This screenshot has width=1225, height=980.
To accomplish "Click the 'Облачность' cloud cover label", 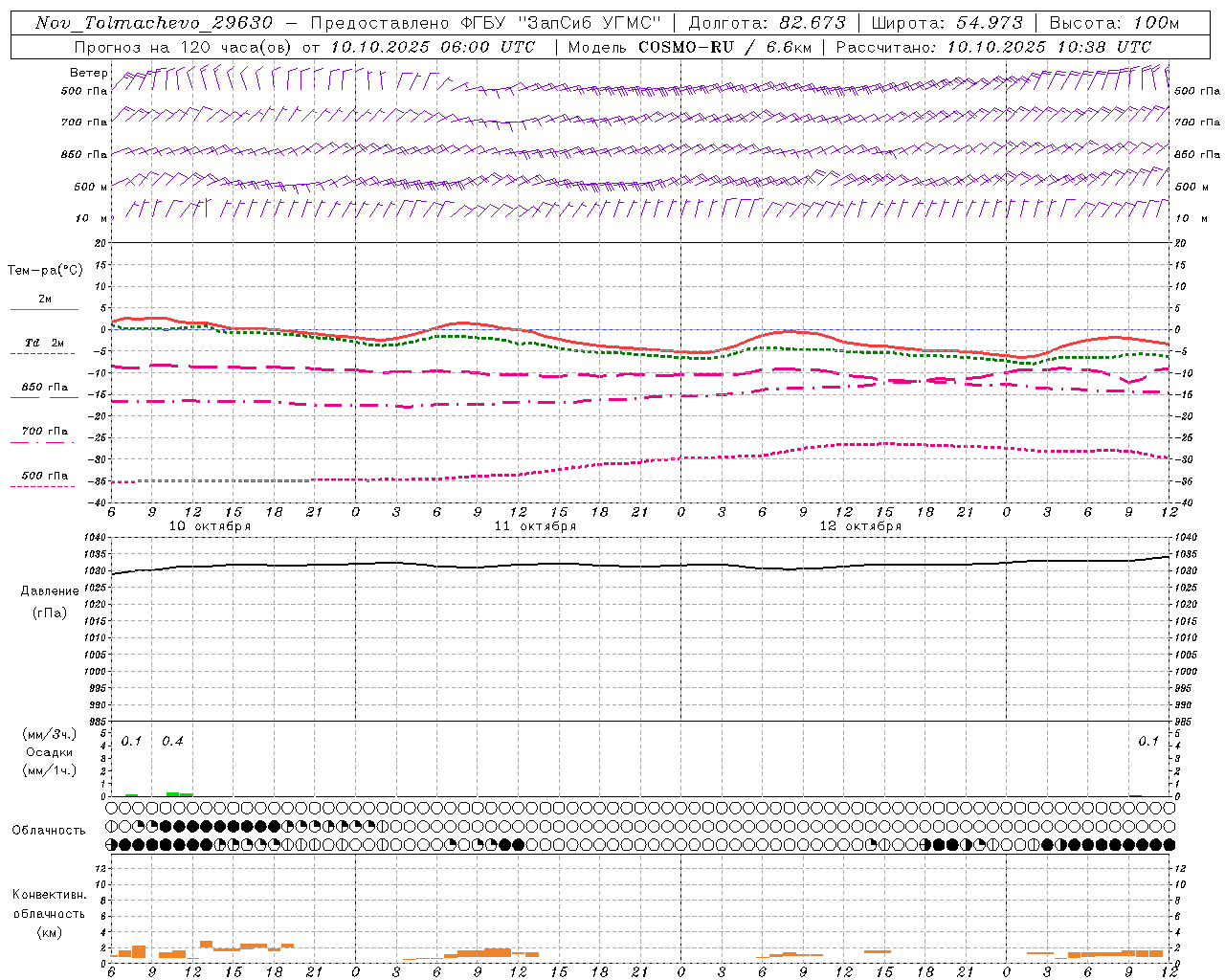I will (49, 831).
